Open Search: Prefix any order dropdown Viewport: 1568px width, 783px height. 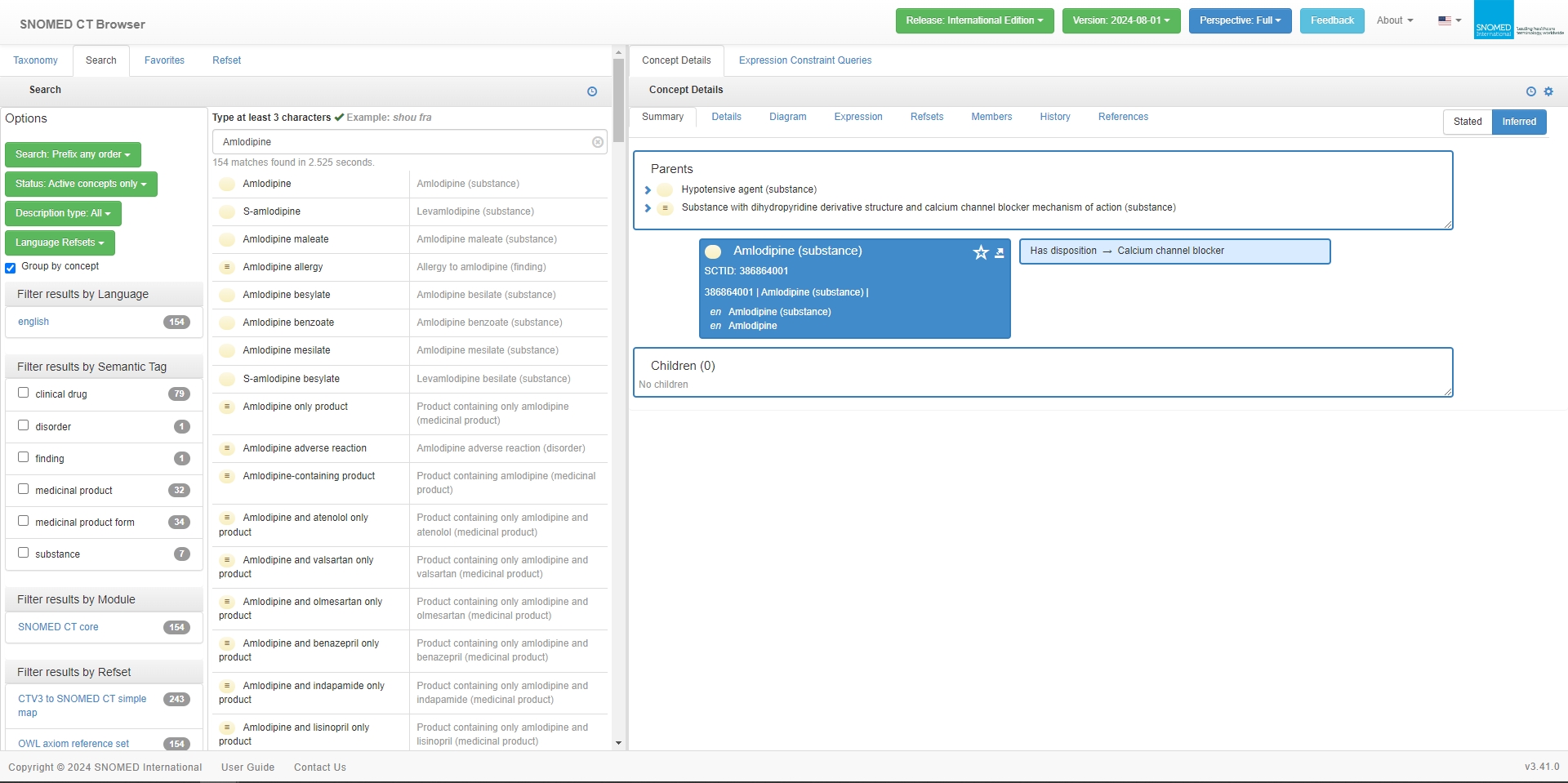click(x=73, y=154)
